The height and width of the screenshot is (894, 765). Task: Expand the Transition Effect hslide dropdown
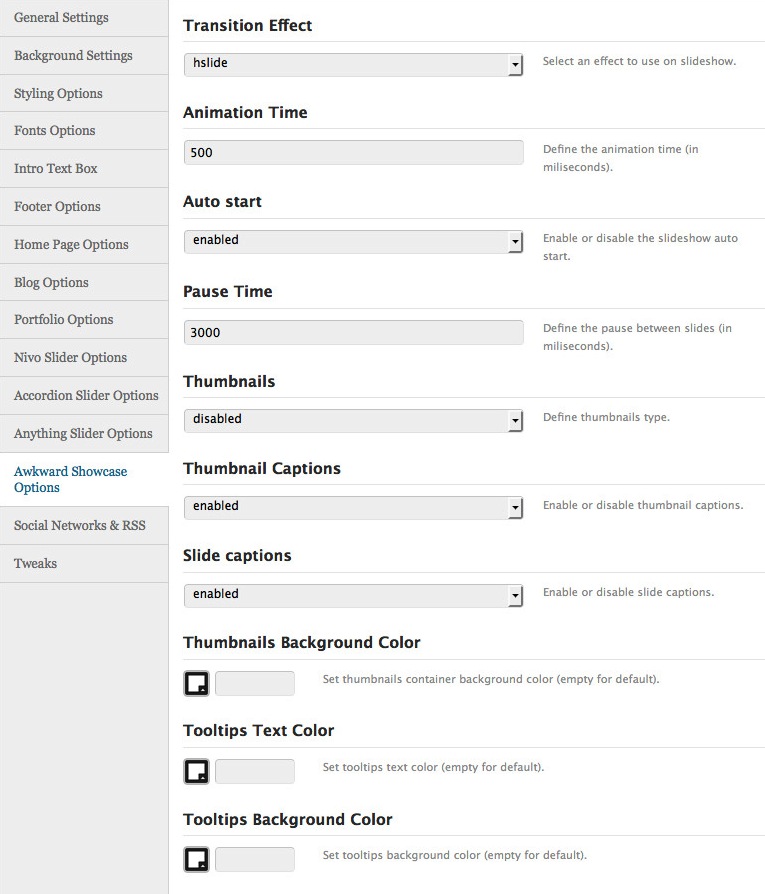[353, 64]
